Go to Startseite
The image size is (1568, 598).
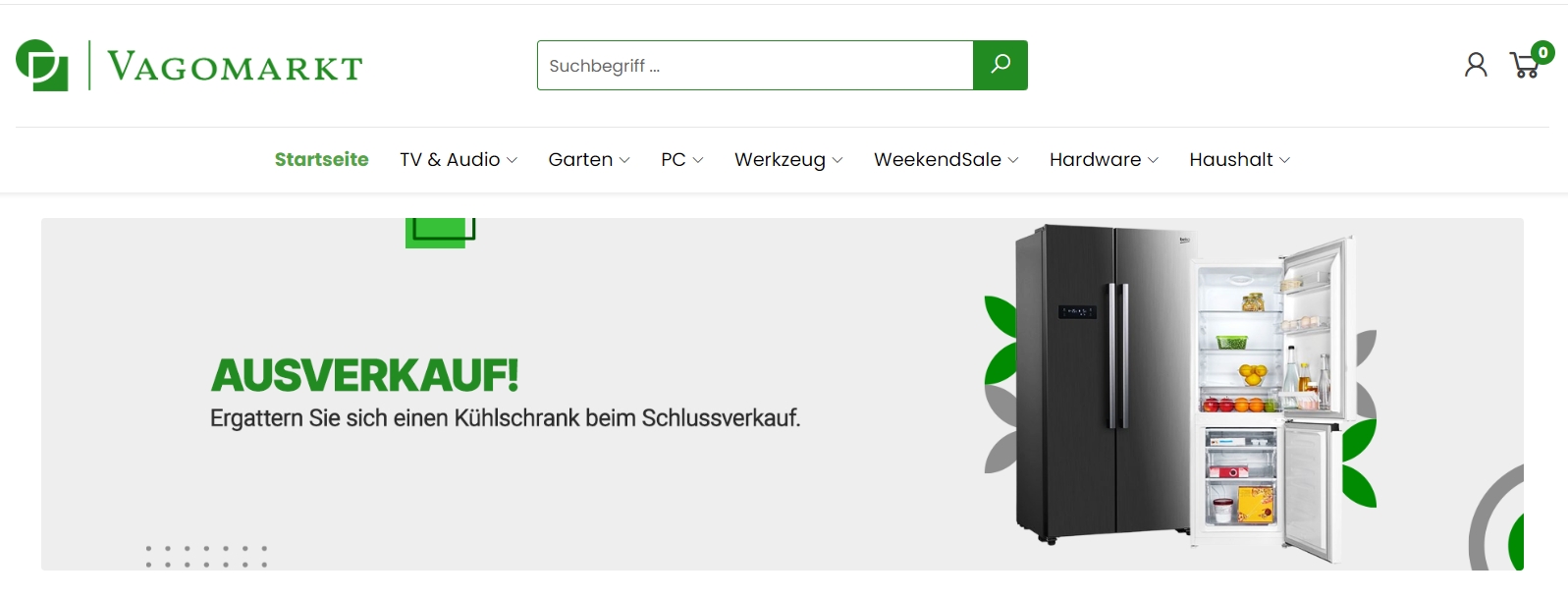[x=321, y=159]
